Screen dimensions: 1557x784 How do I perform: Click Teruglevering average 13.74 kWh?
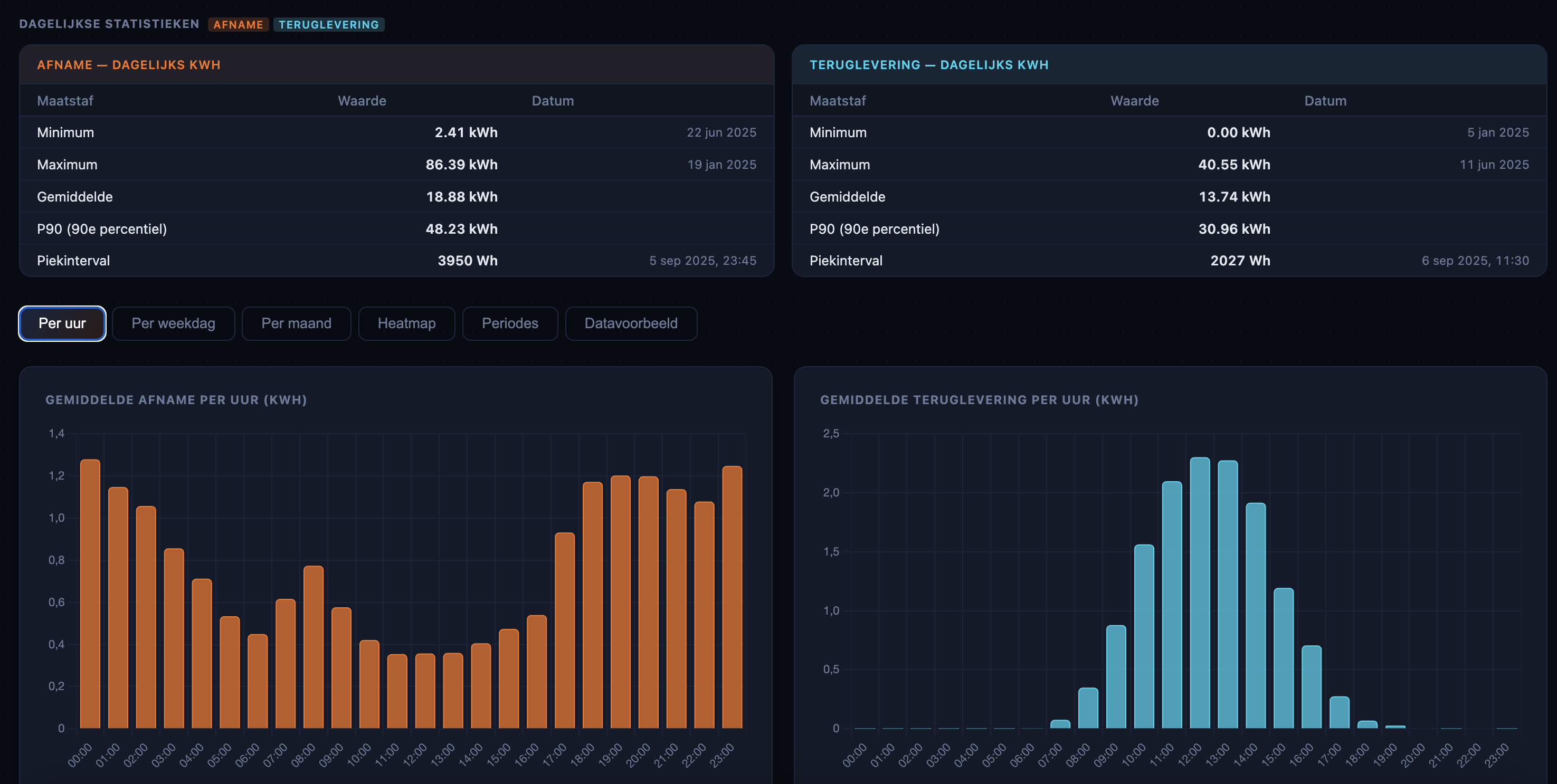pyautogui.click(x=1234, y=196)
